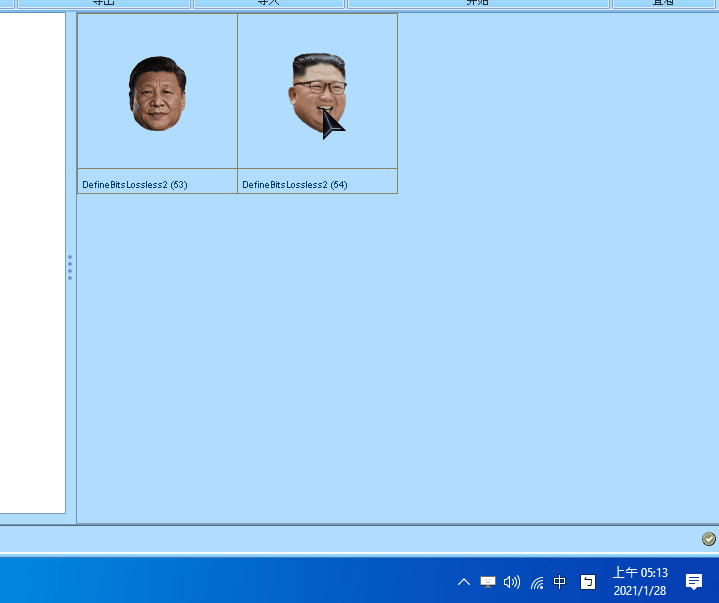The height and width of the screenshot is (603, 719).
Task: Click the IME mode icon beside 中
Action: tap(588, 582)
